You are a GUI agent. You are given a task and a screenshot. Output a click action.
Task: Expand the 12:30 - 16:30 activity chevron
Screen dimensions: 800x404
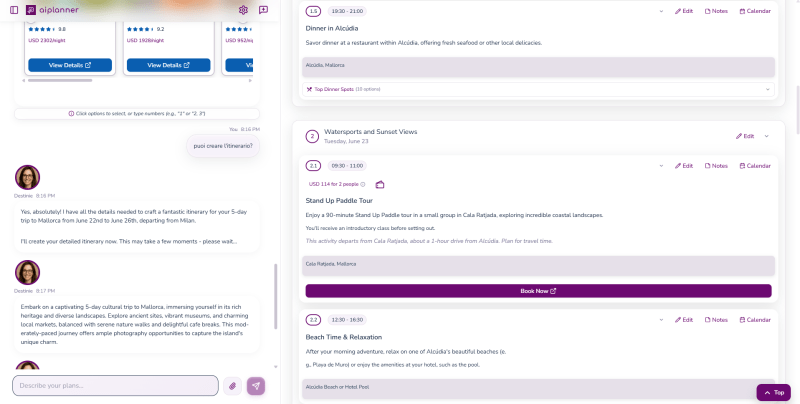pos(661,319)
